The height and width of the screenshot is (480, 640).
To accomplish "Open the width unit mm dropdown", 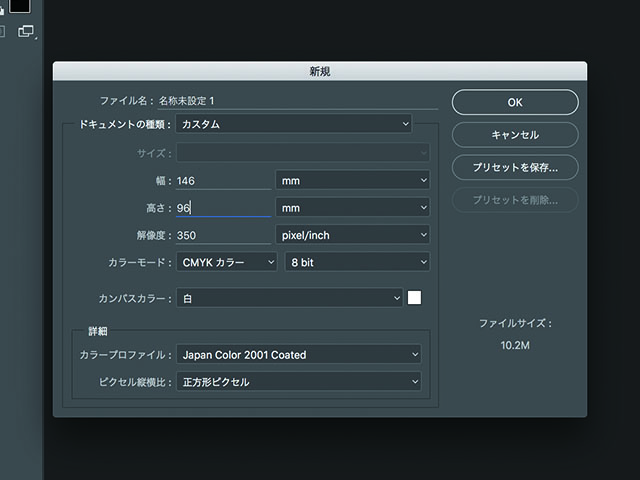I will pyautogui.click(x=353, y=180).
